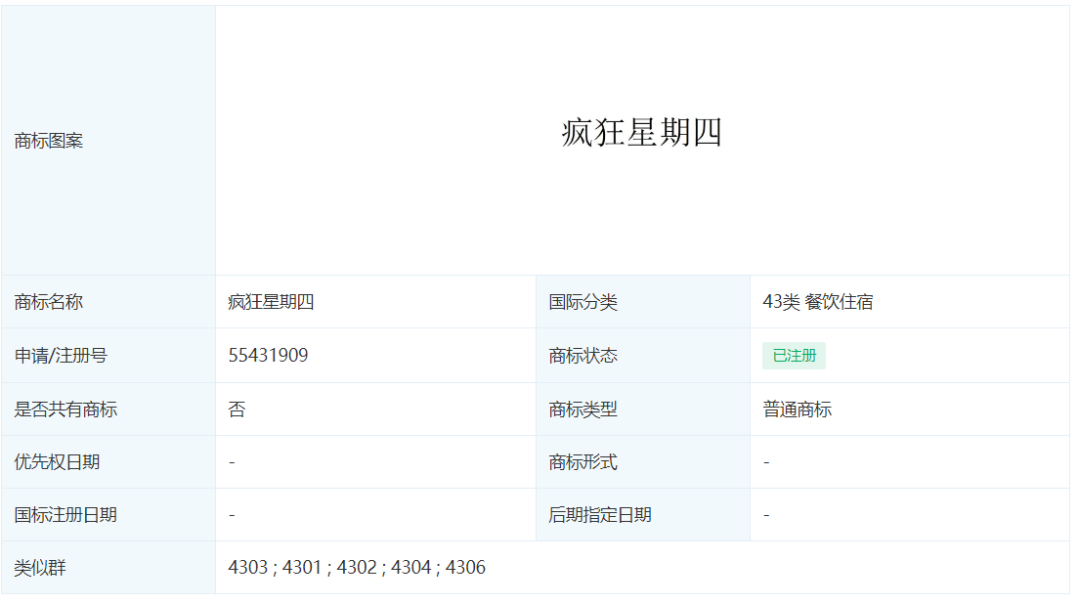Viewport: 1080px width, 604px height.
Task: Select the trademark name value 疯狂星期四
Action: [271, 302]
